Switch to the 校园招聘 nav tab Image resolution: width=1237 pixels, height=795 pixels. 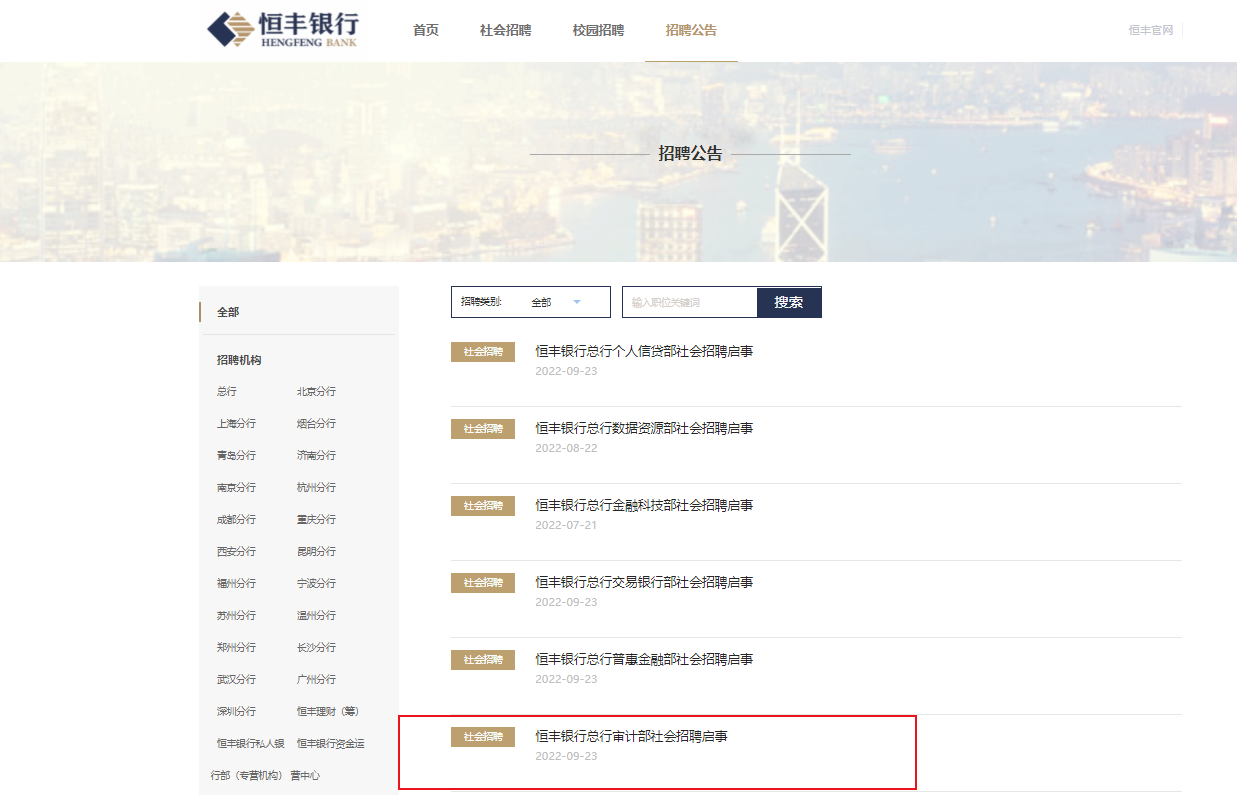click(598, 30)
